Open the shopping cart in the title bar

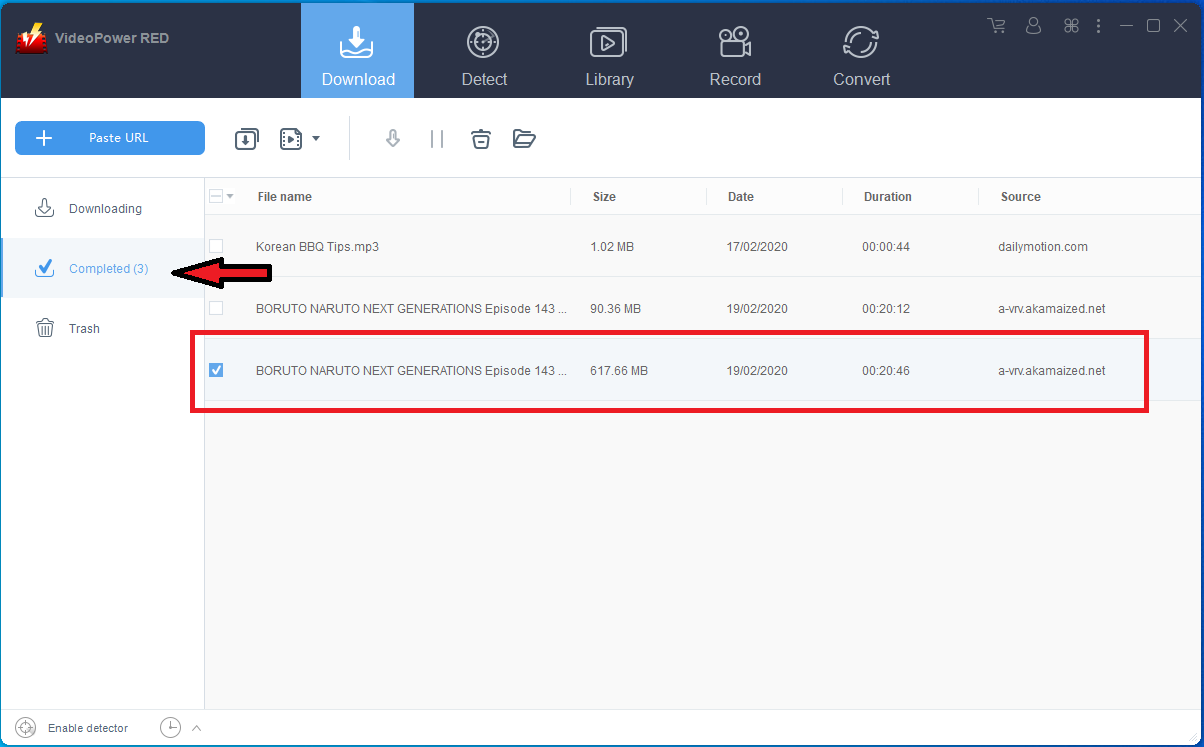tap(996, 25)
